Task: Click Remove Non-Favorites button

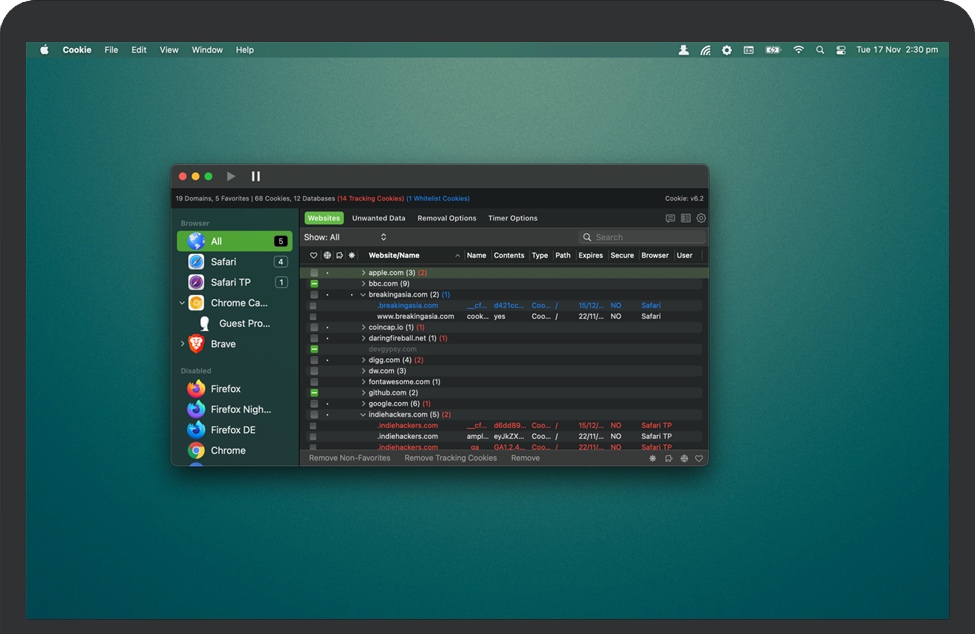Action: click(x=349, y=458)
